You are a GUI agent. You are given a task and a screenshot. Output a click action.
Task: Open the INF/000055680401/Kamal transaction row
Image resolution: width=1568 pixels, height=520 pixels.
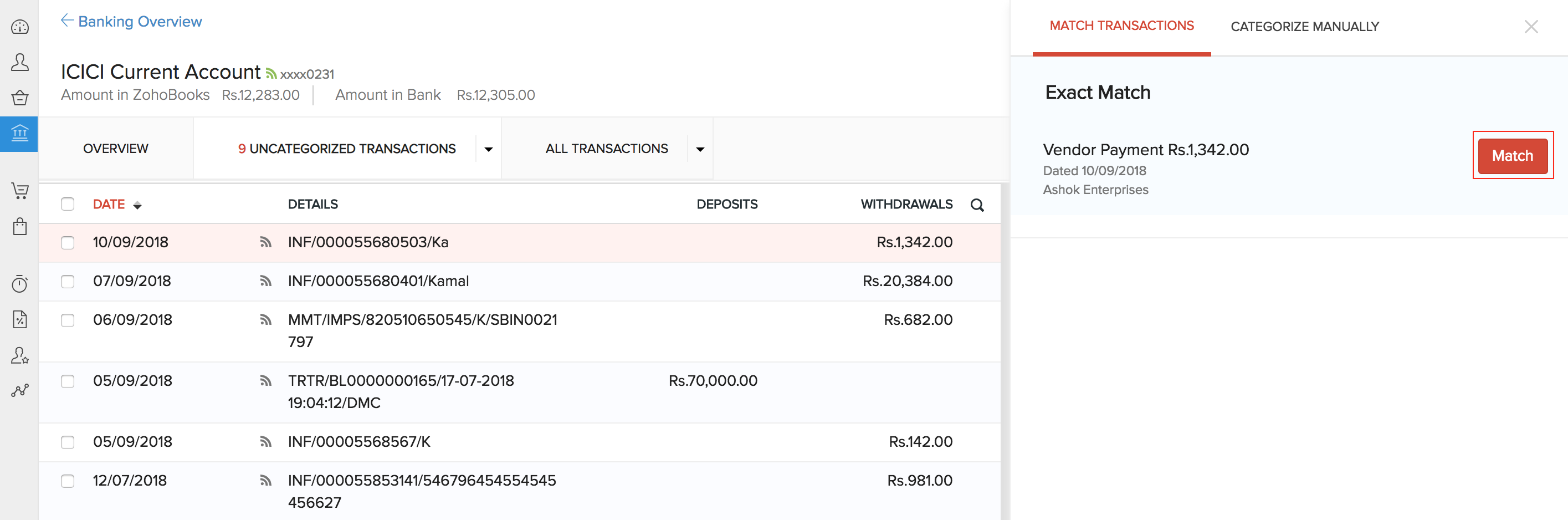(x=378, y=281)
